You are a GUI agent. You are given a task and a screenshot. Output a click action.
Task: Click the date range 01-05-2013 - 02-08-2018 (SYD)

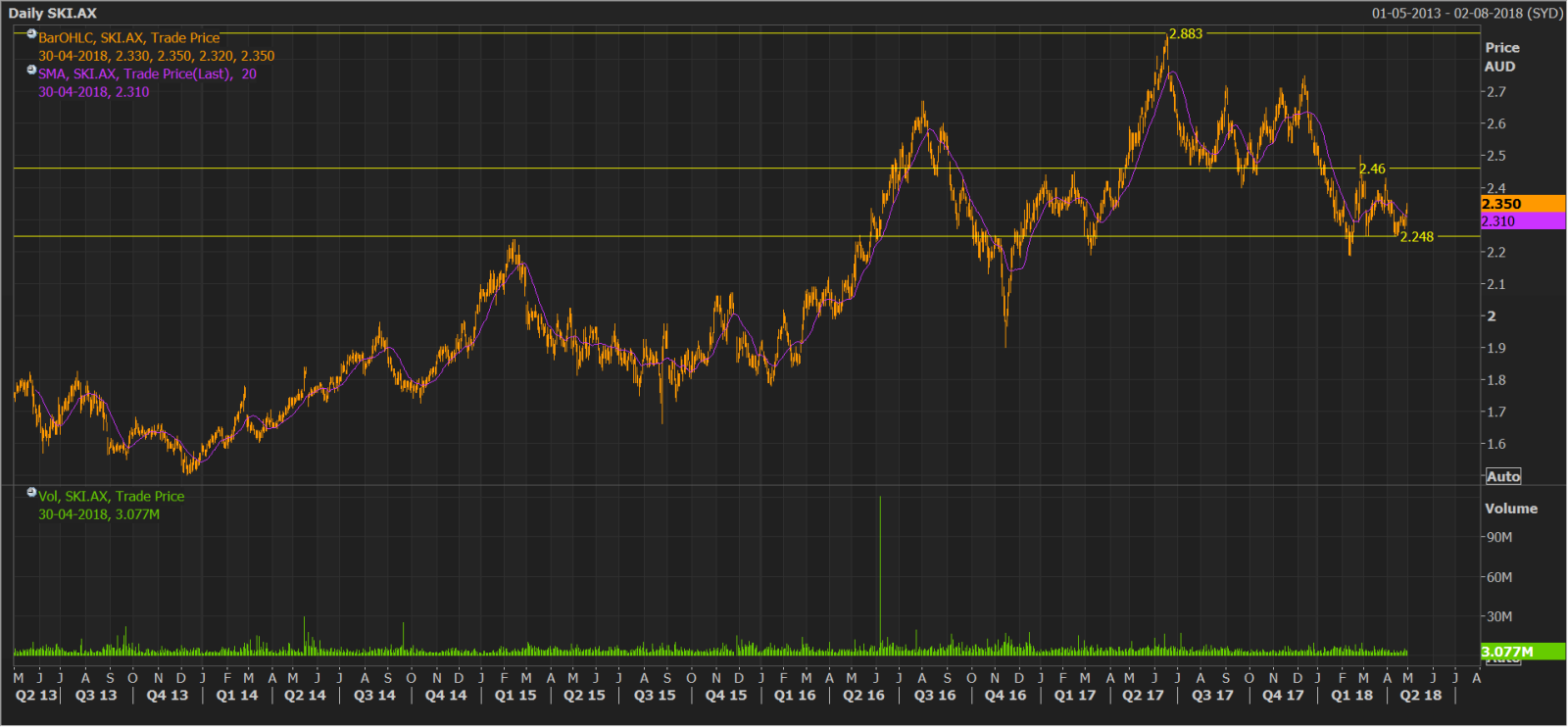click(x=1467, y=13)
